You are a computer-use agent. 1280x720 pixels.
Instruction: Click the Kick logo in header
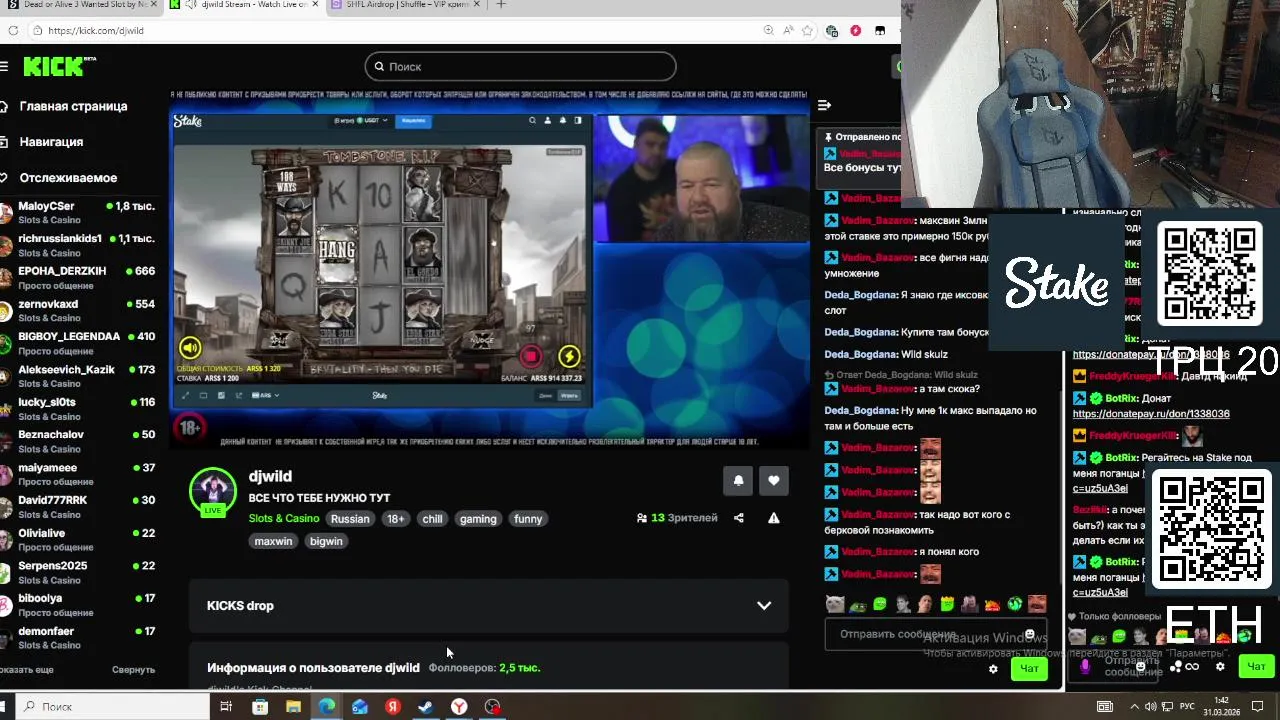click(59, 66)
